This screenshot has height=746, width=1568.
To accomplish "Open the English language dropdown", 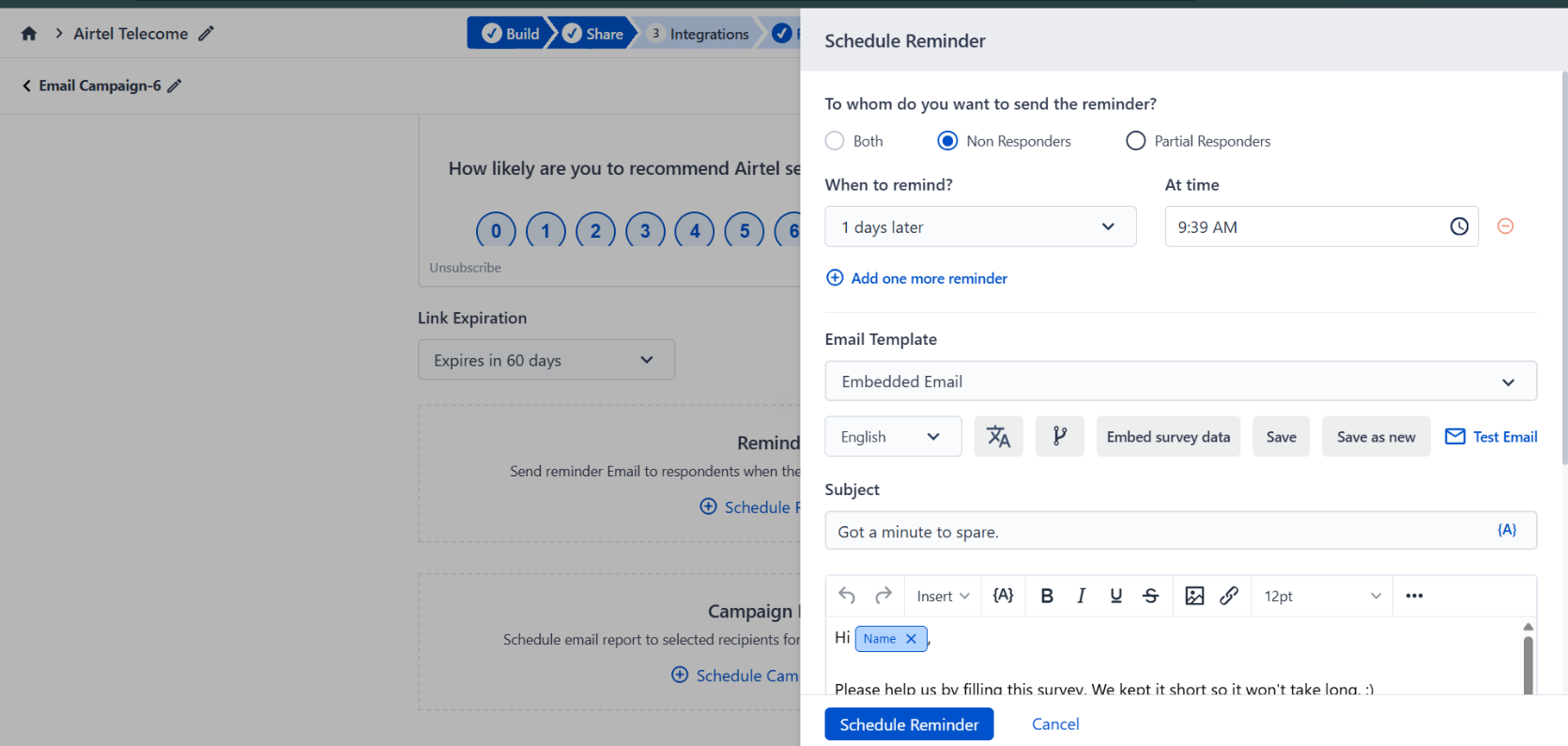I will [892, 437].
